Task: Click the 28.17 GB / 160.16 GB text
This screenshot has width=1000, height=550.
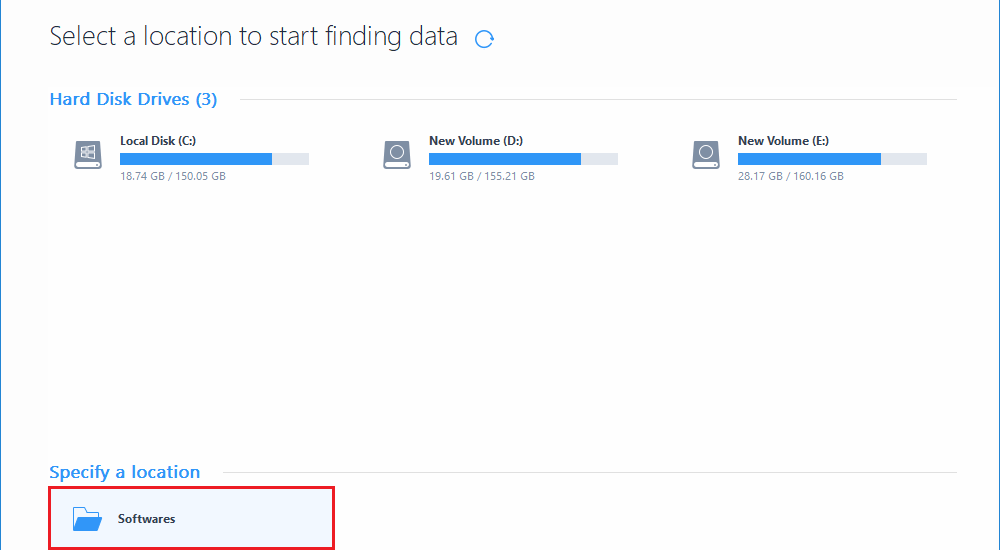Action: (791, 176)
